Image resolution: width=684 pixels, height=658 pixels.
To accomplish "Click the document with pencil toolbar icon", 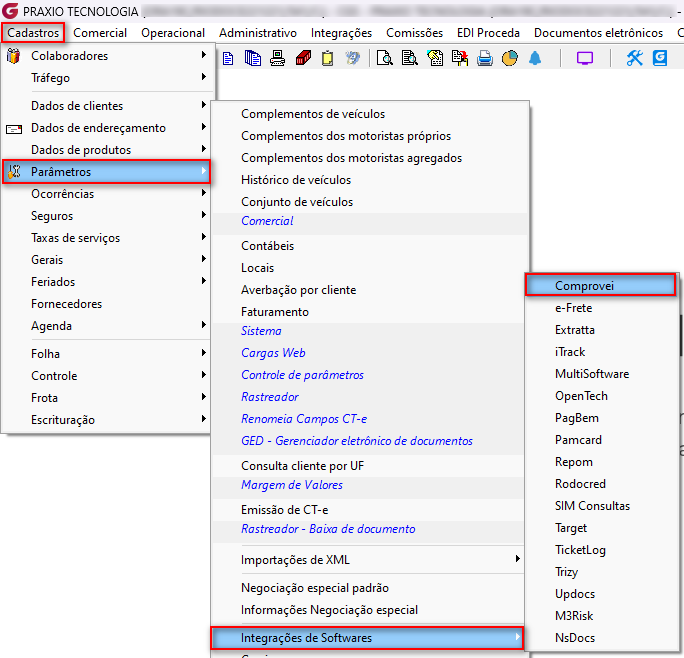I will pyautogui.click(x=434, y=58).
